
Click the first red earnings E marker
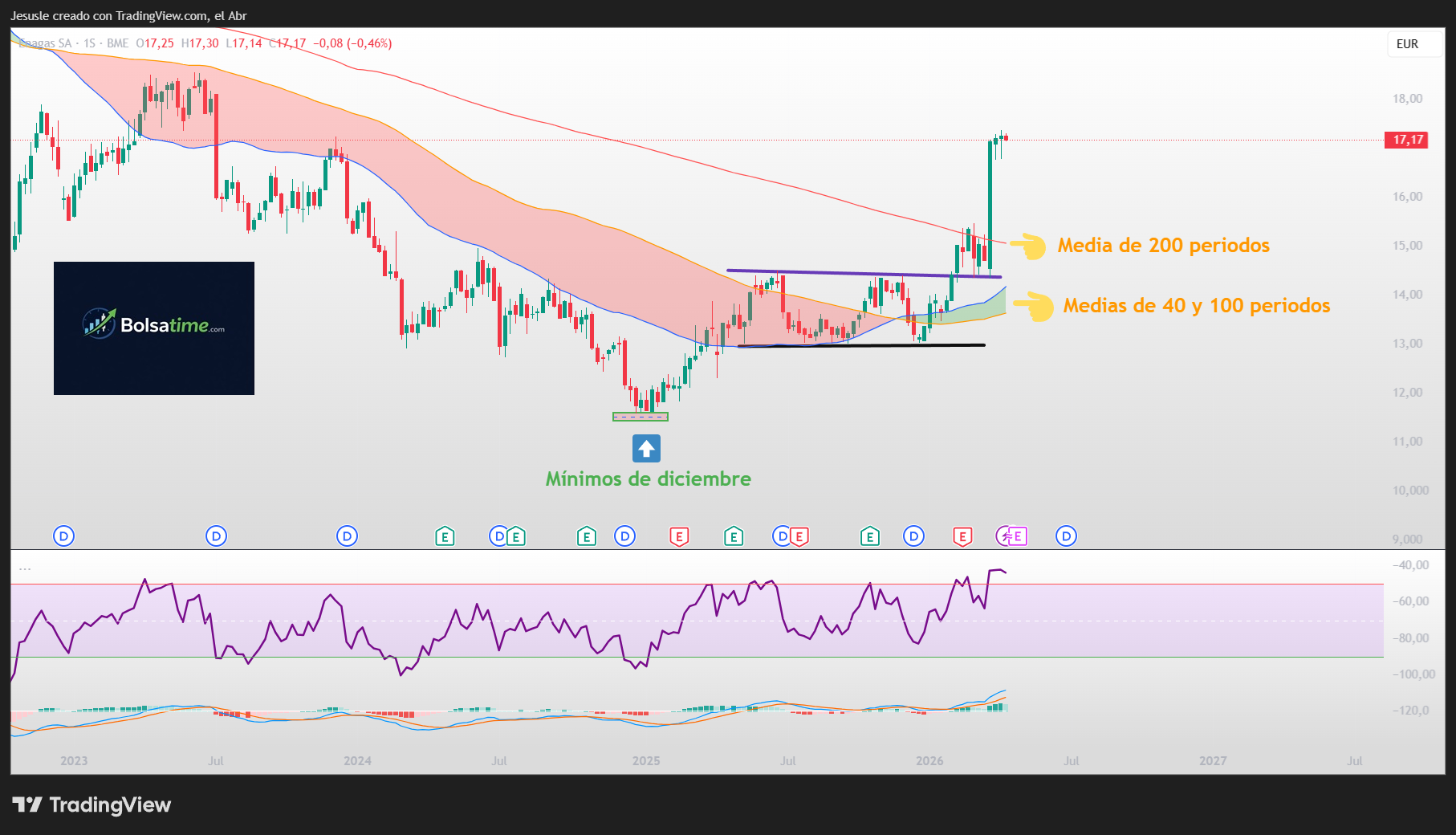(679, 536)
